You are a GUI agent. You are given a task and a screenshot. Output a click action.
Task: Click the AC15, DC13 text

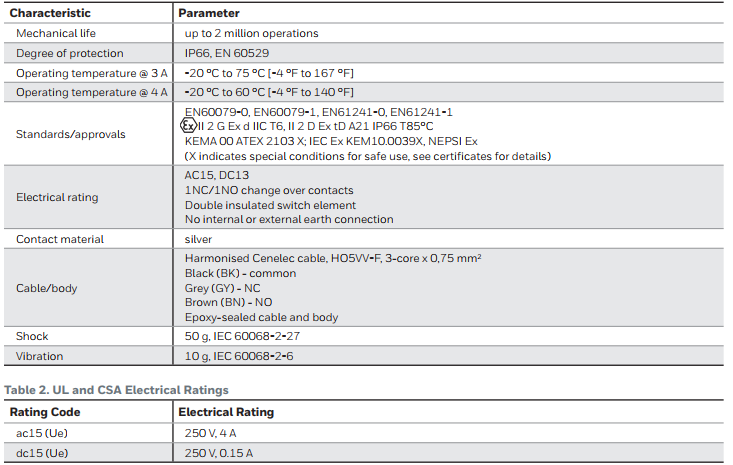point(216,175)
